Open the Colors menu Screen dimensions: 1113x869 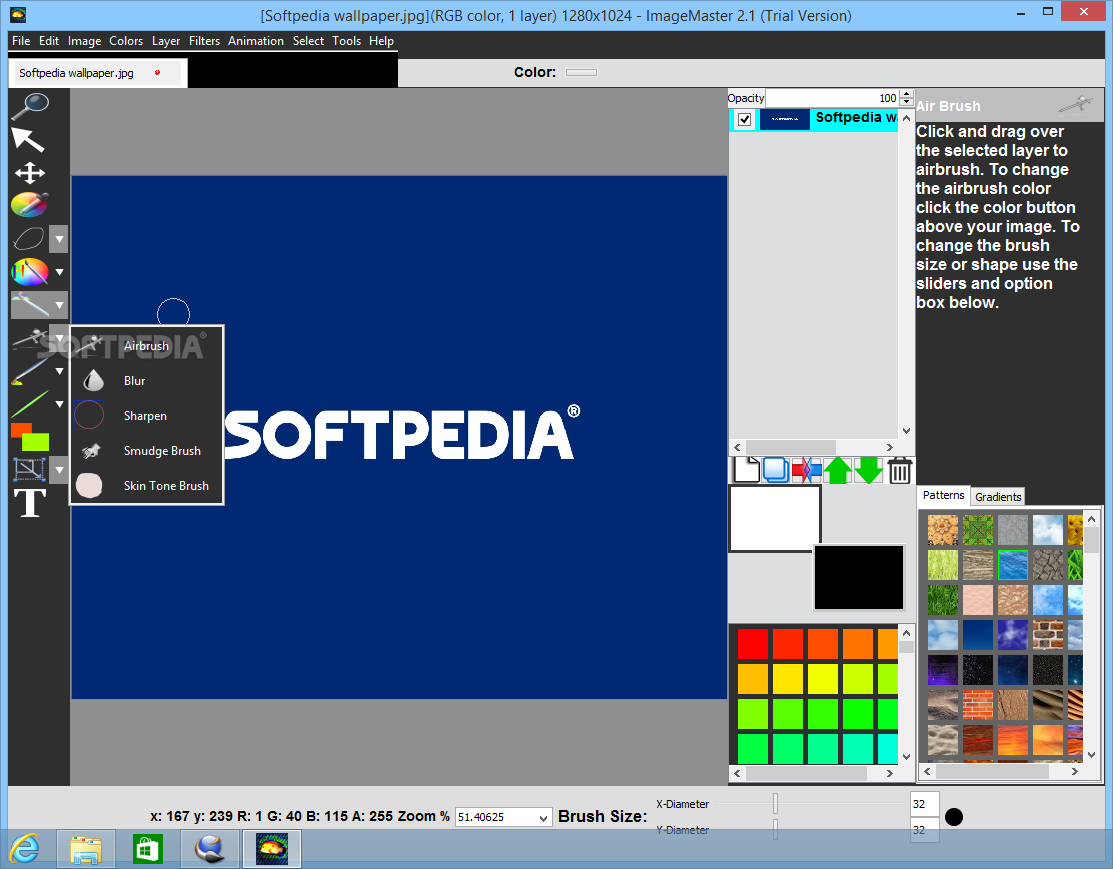click(126, 41)
